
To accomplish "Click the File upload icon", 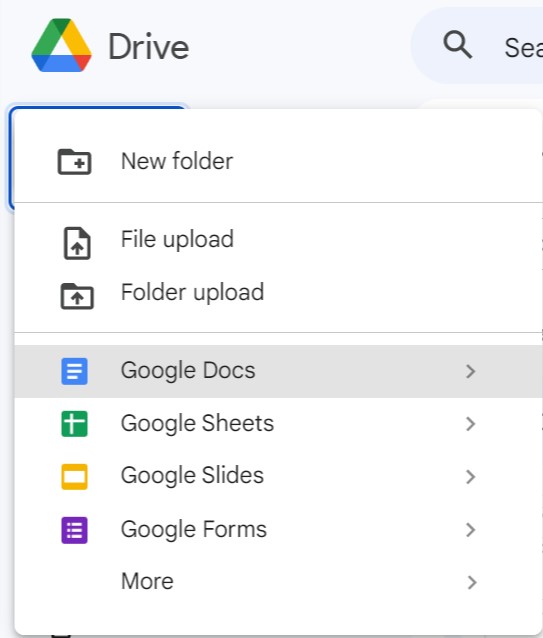I will pyautogui.click(x=77, y=243).
